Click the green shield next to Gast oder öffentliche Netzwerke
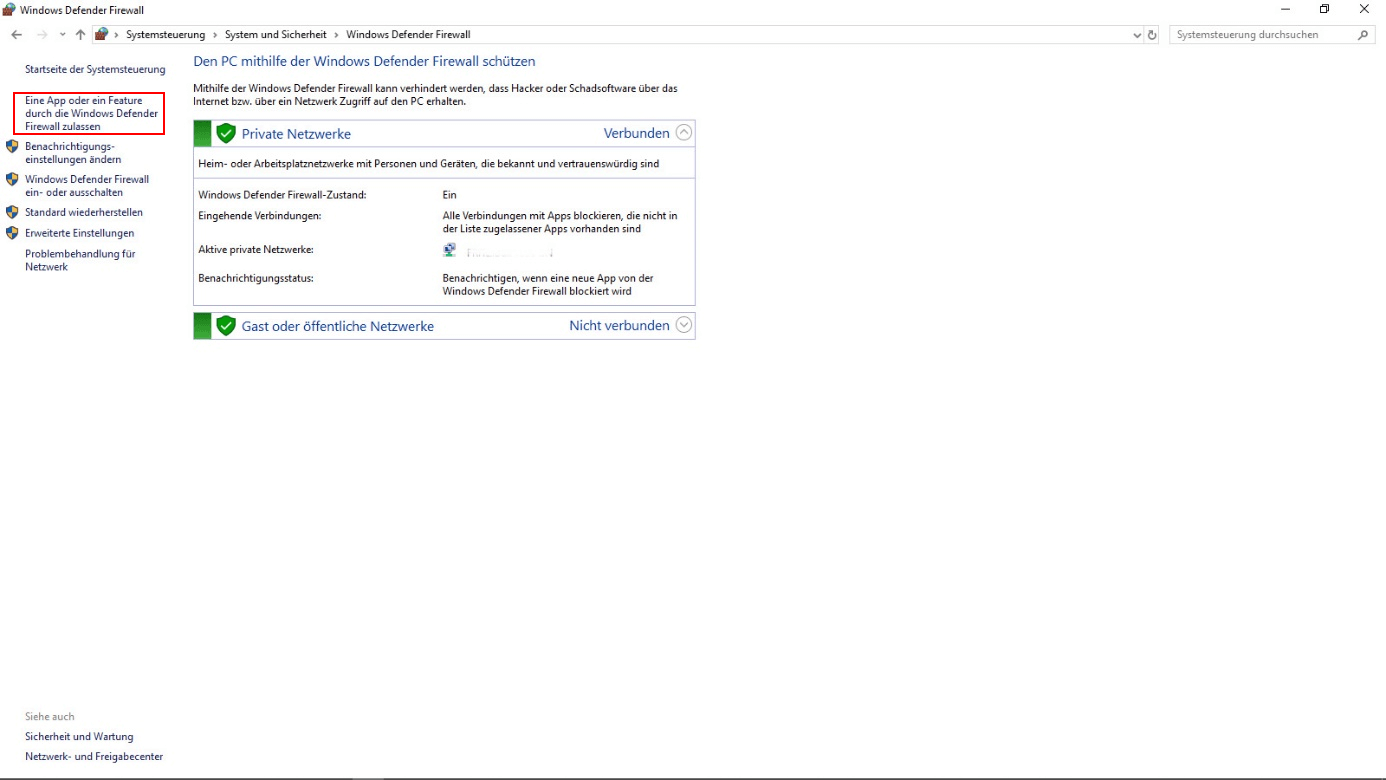 tap(226, 325)
